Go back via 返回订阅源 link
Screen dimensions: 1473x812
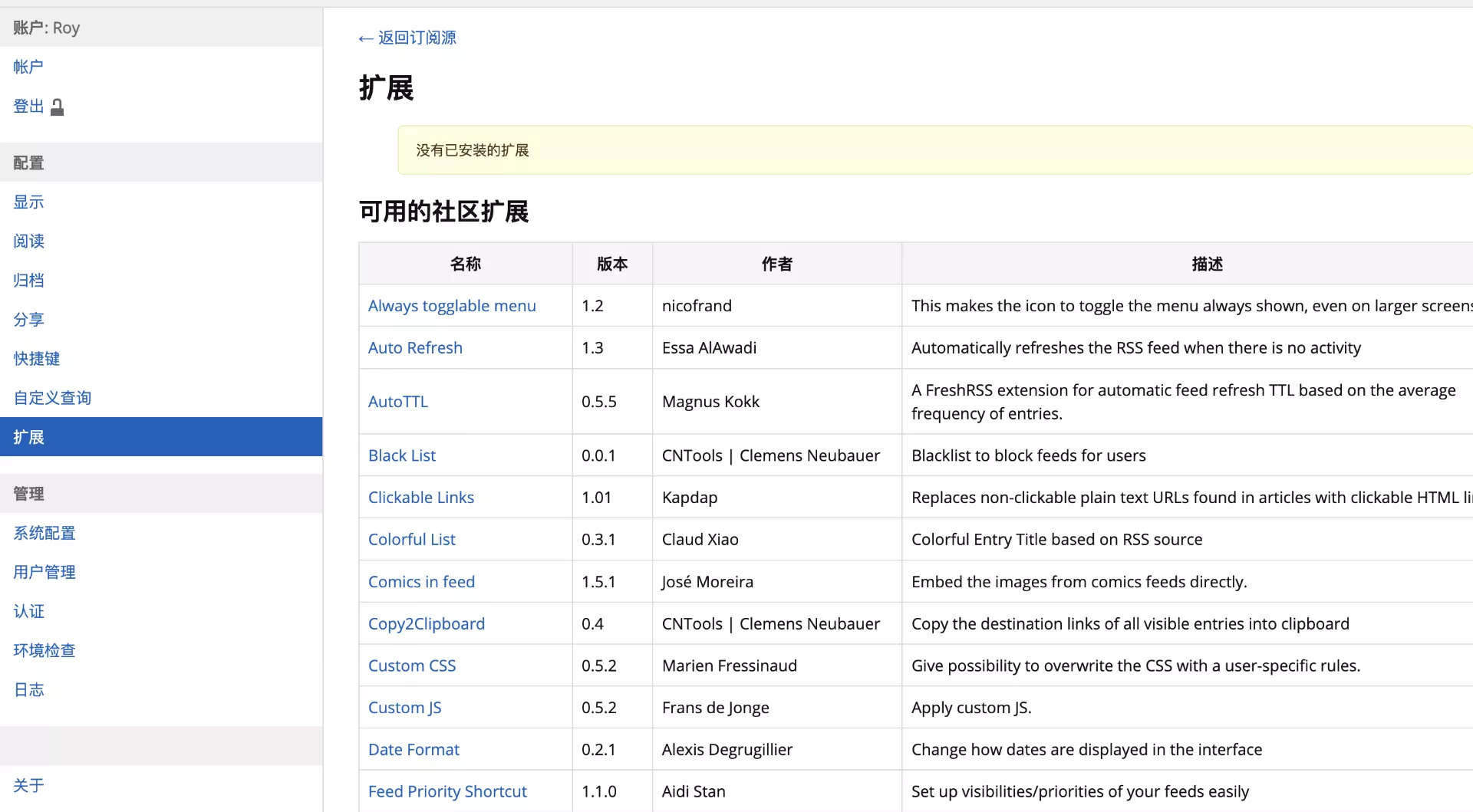pos(407,38)
